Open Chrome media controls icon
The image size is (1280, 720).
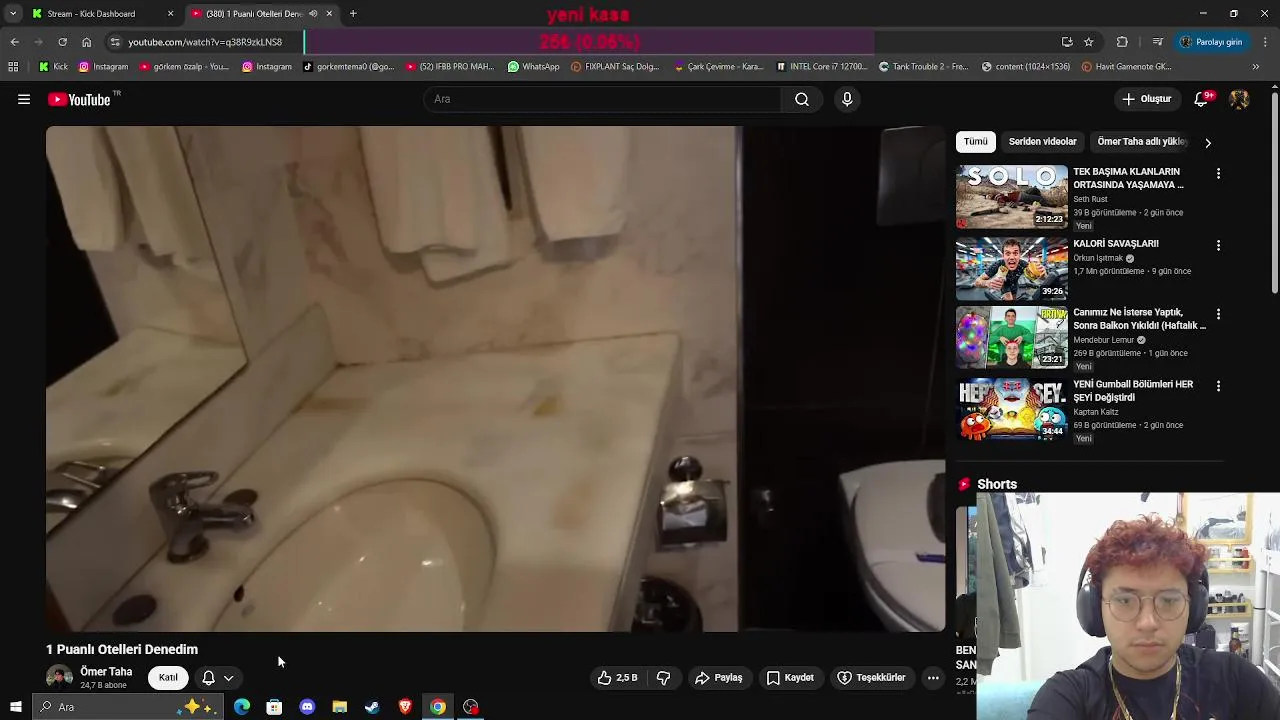coord(1158,42)
